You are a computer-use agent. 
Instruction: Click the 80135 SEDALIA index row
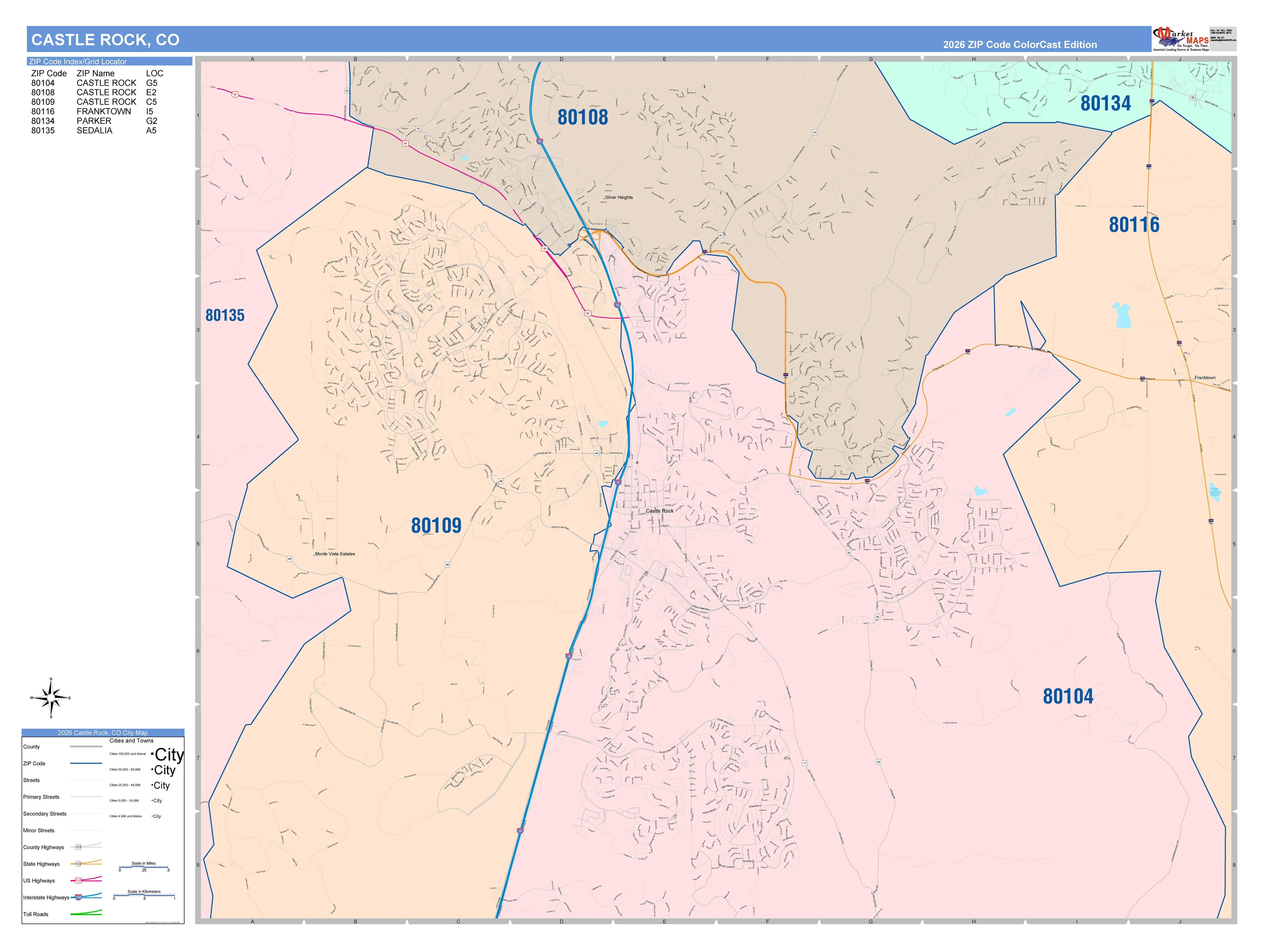pos(94,131)
